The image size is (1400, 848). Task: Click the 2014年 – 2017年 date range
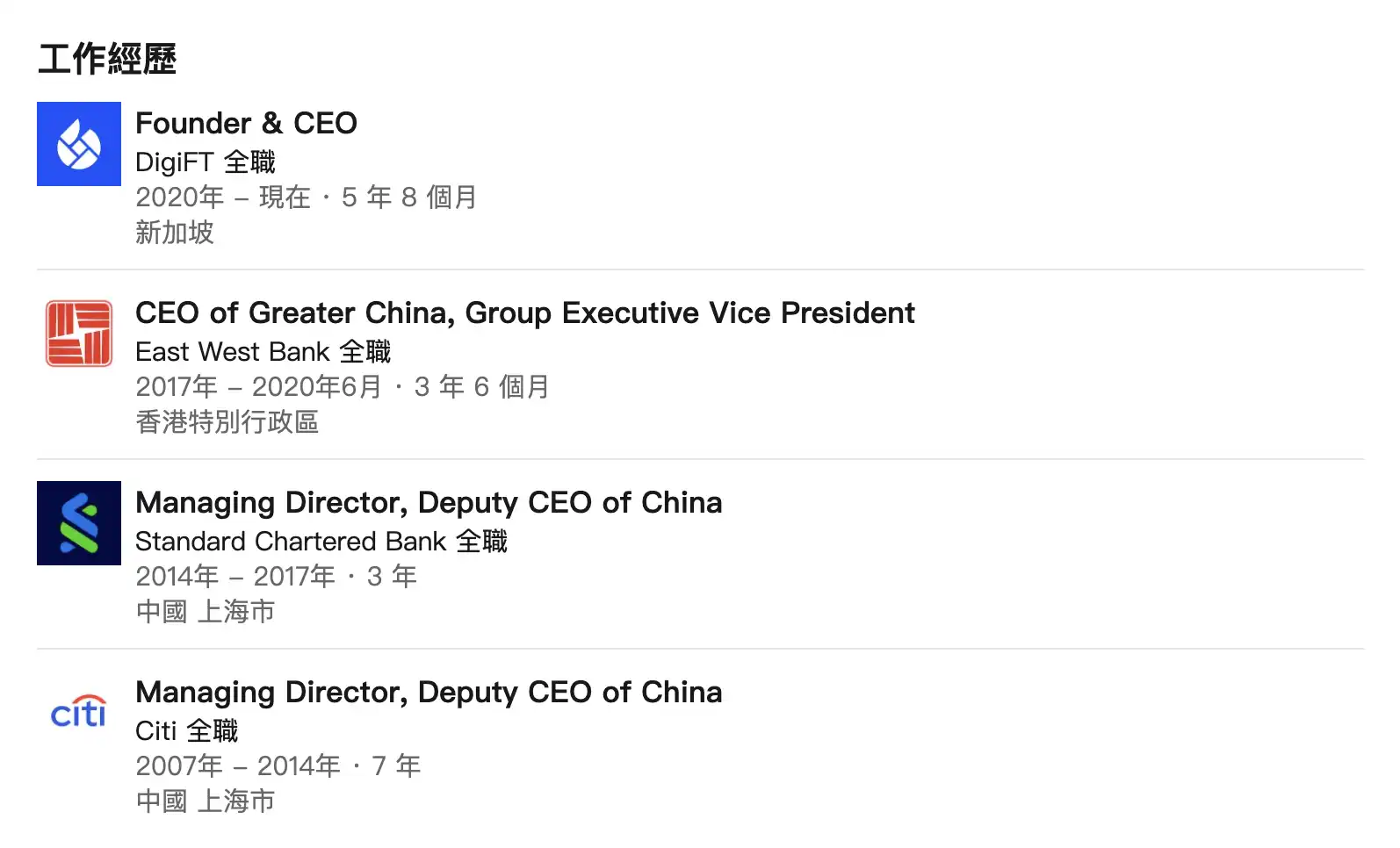235,577
